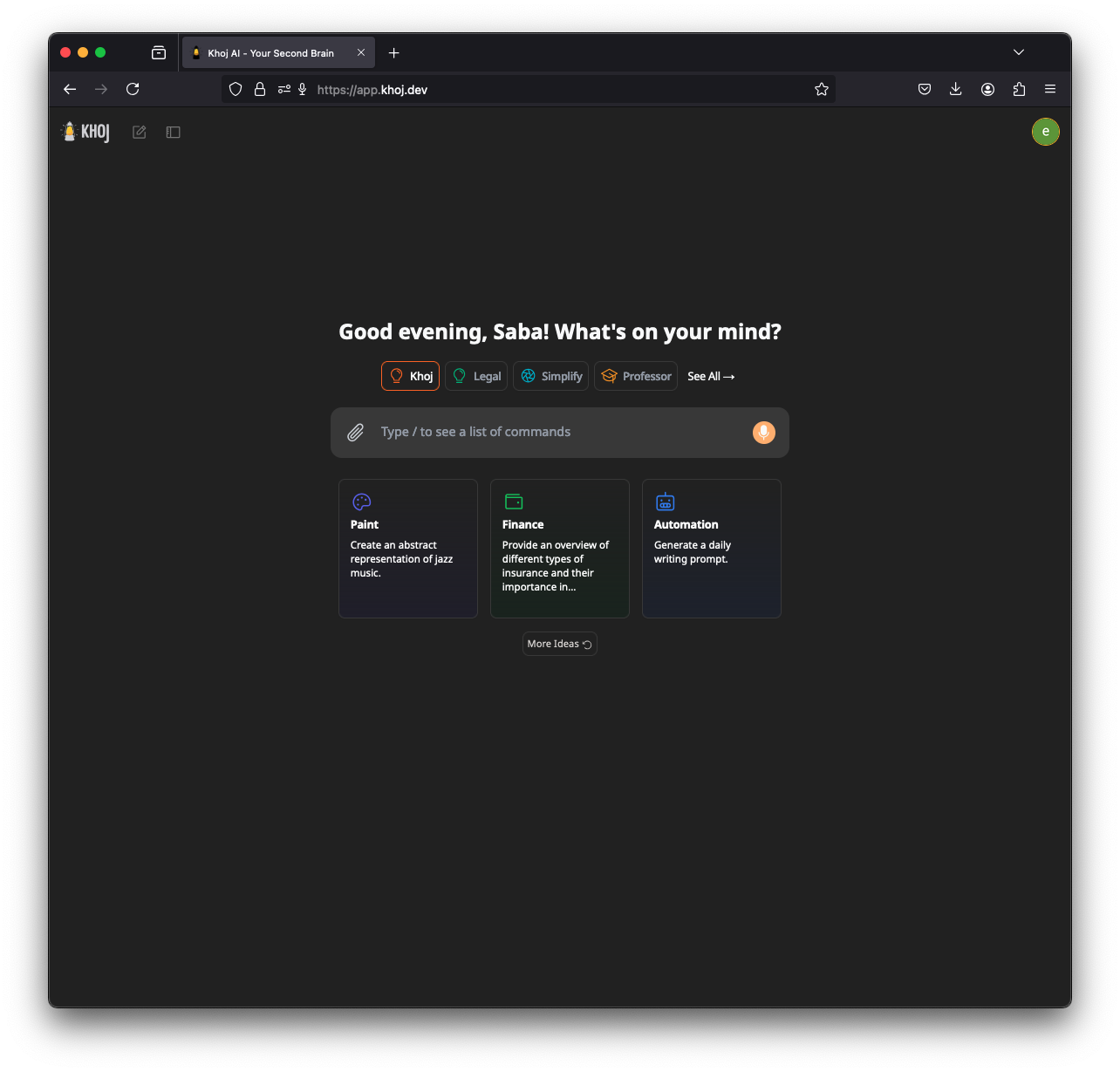Open the See All agents view

tap(711, 376)
